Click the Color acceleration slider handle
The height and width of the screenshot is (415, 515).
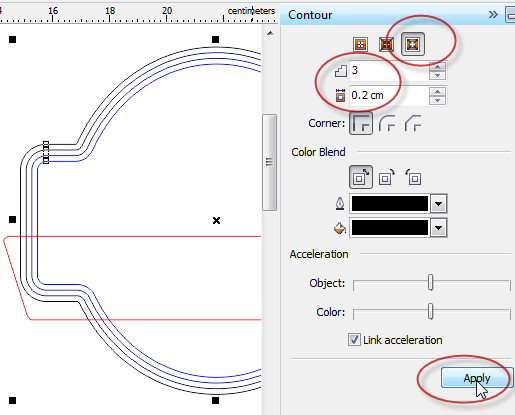click(431, 311)
